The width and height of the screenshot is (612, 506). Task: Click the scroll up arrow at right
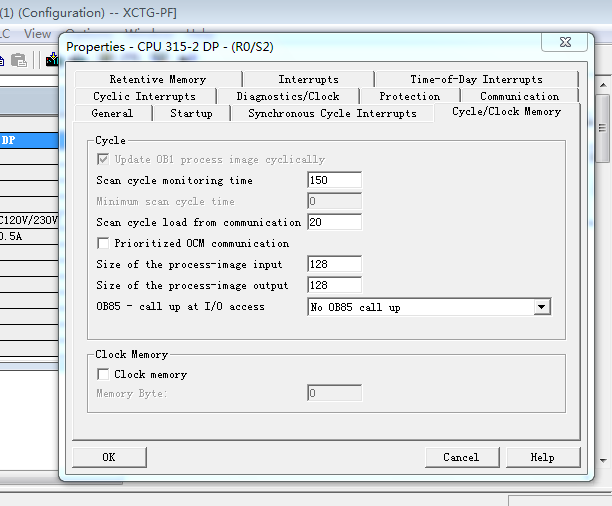click(603, 85)
